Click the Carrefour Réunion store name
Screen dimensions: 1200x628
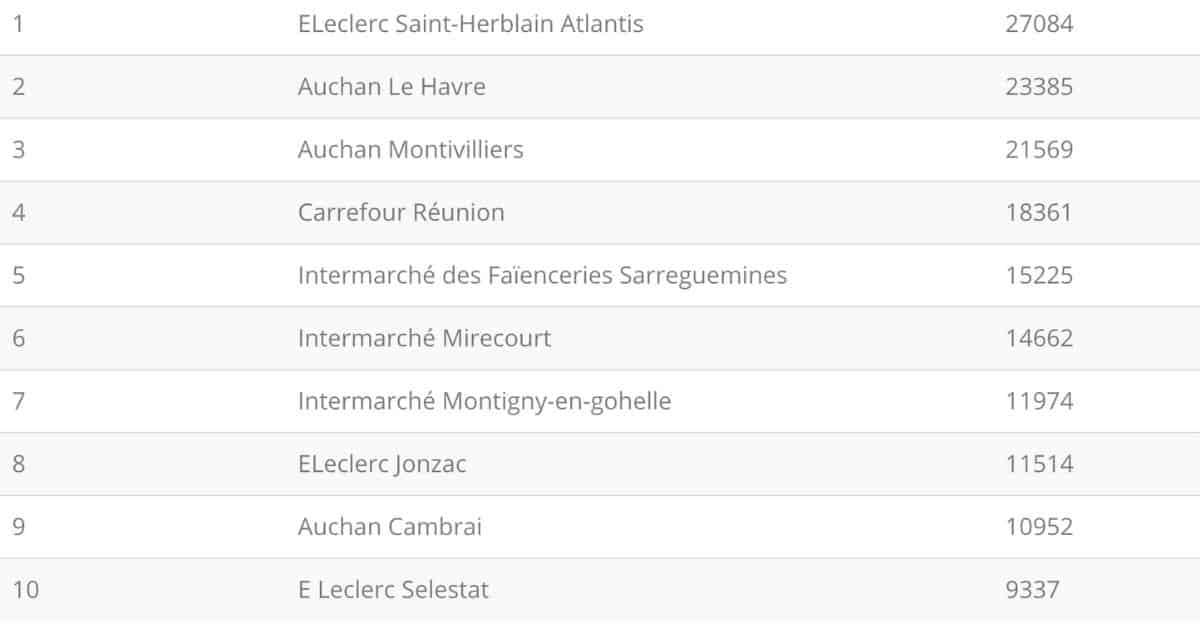(x=401, y=213)
